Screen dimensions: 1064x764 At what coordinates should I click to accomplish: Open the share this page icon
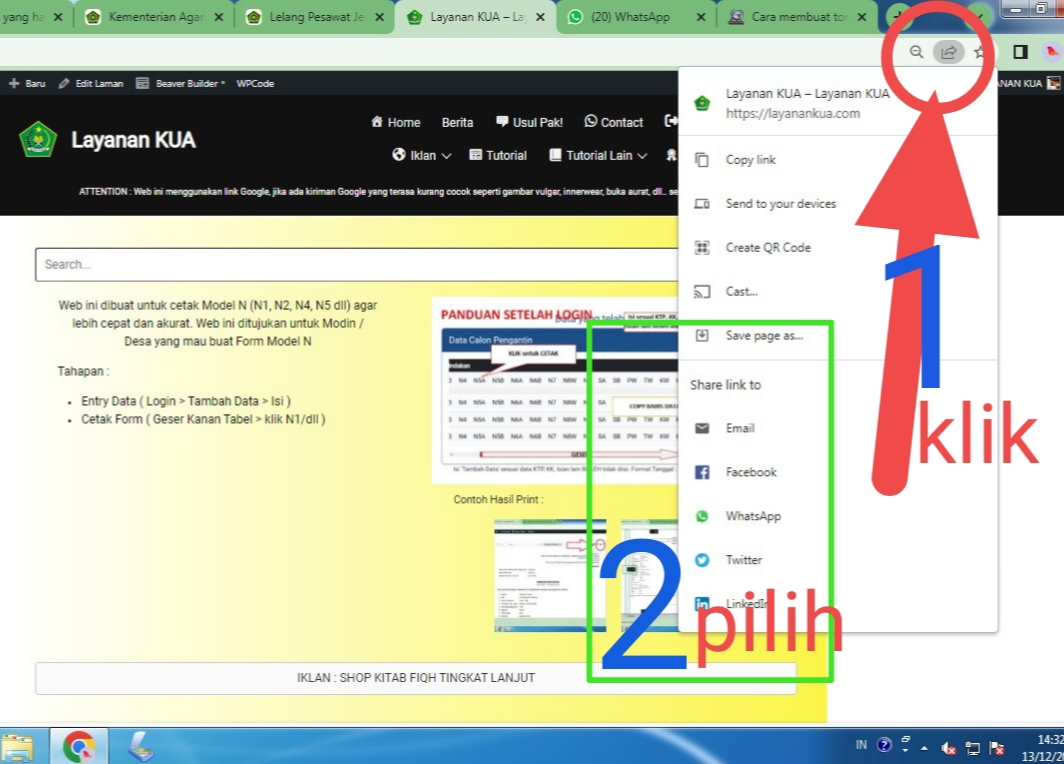tap(948, 52)
